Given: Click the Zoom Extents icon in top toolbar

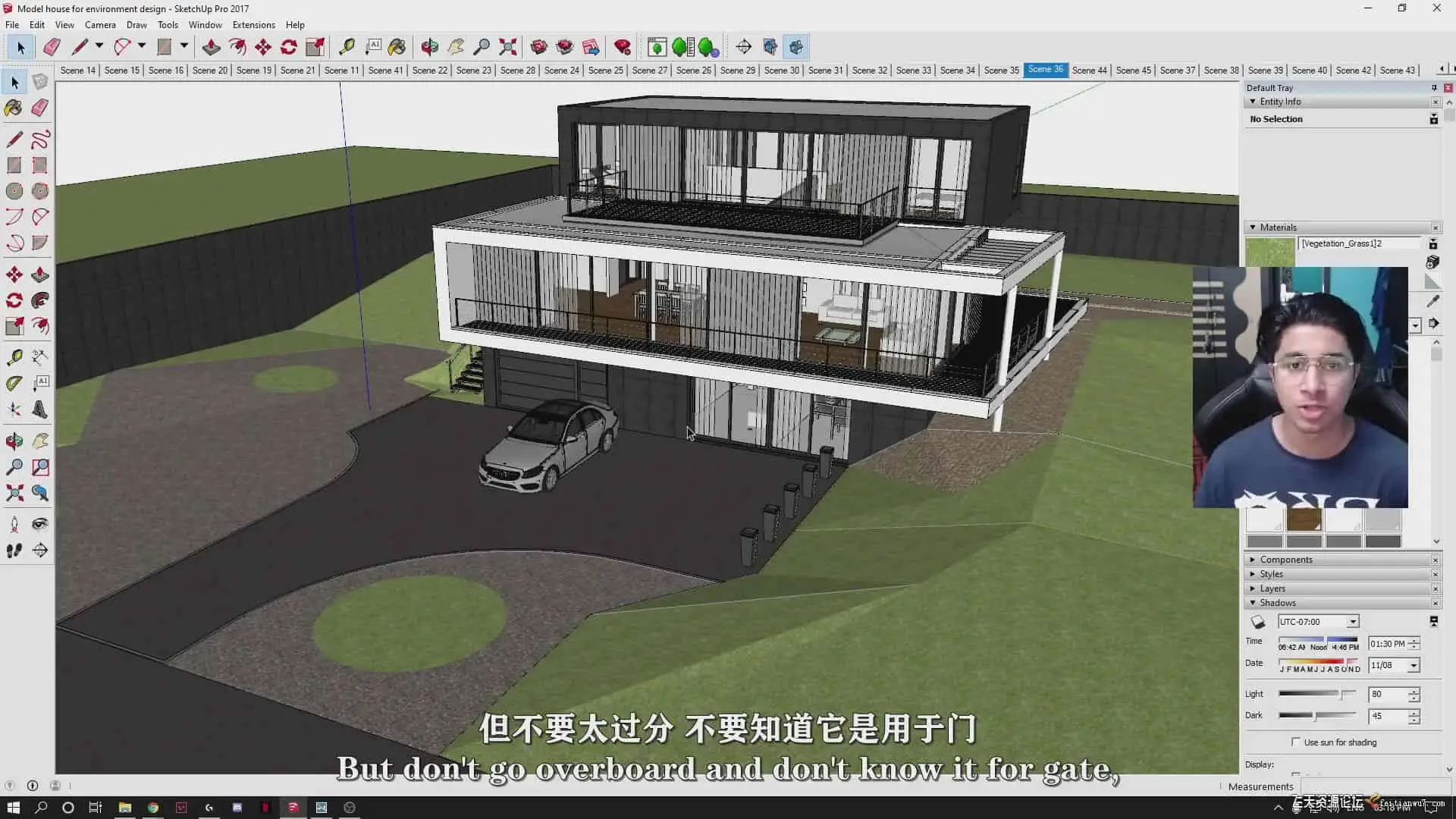Looking at the screenshot, I should [x=508, y=47].
